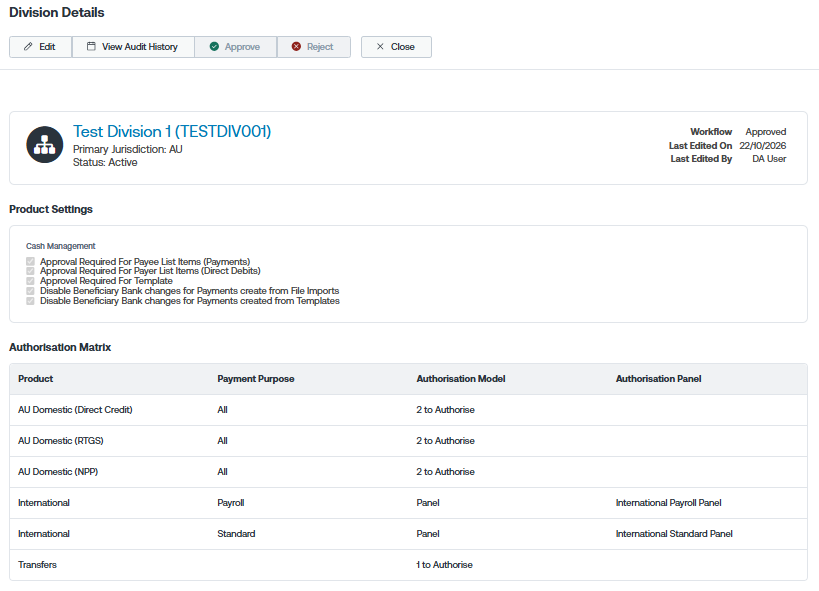Select the International Payroll Panel cell
Screen dimensions: 819x591
pyautogui.click(x=669, y=503)
